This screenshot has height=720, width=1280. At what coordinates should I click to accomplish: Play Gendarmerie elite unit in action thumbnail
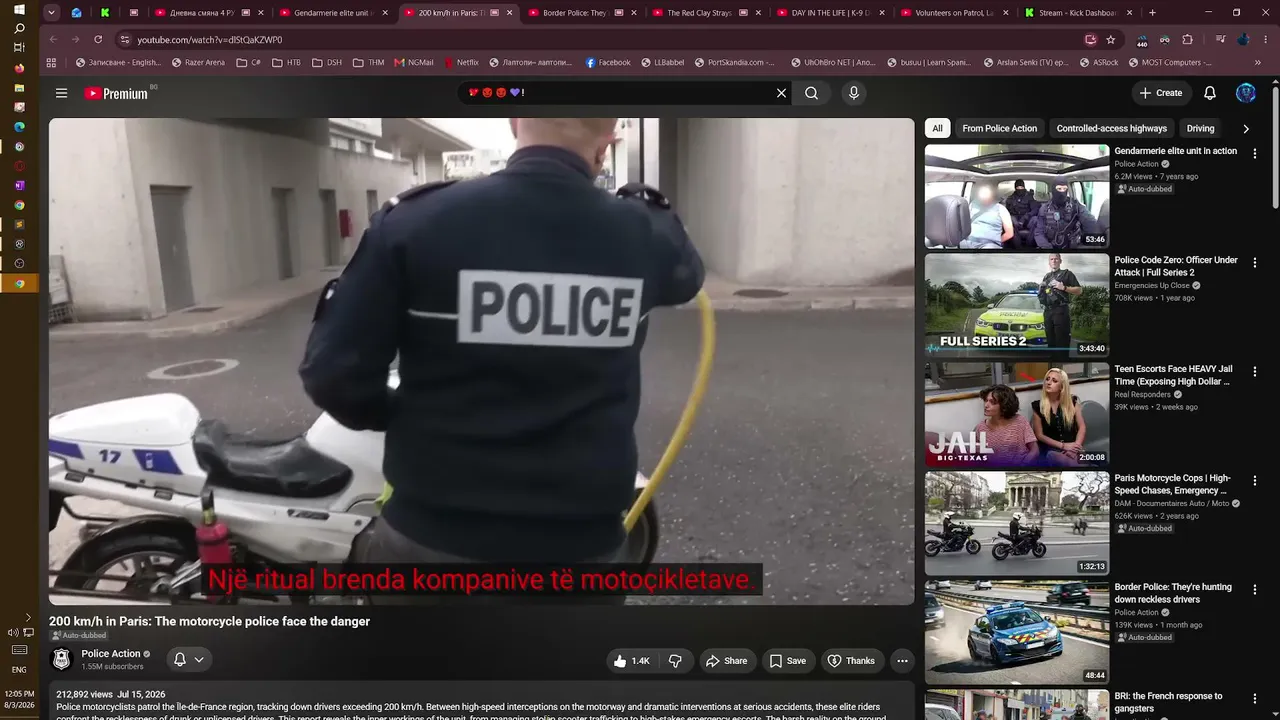(1017, 196)
